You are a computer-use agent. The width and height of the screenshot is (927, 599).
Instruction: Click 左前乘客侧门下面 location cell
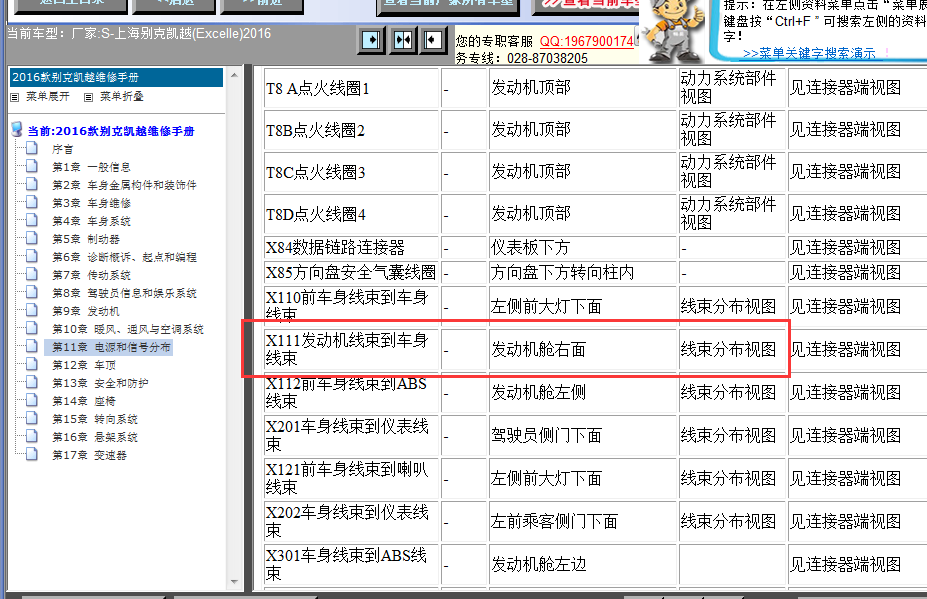(x=582, y=522)
